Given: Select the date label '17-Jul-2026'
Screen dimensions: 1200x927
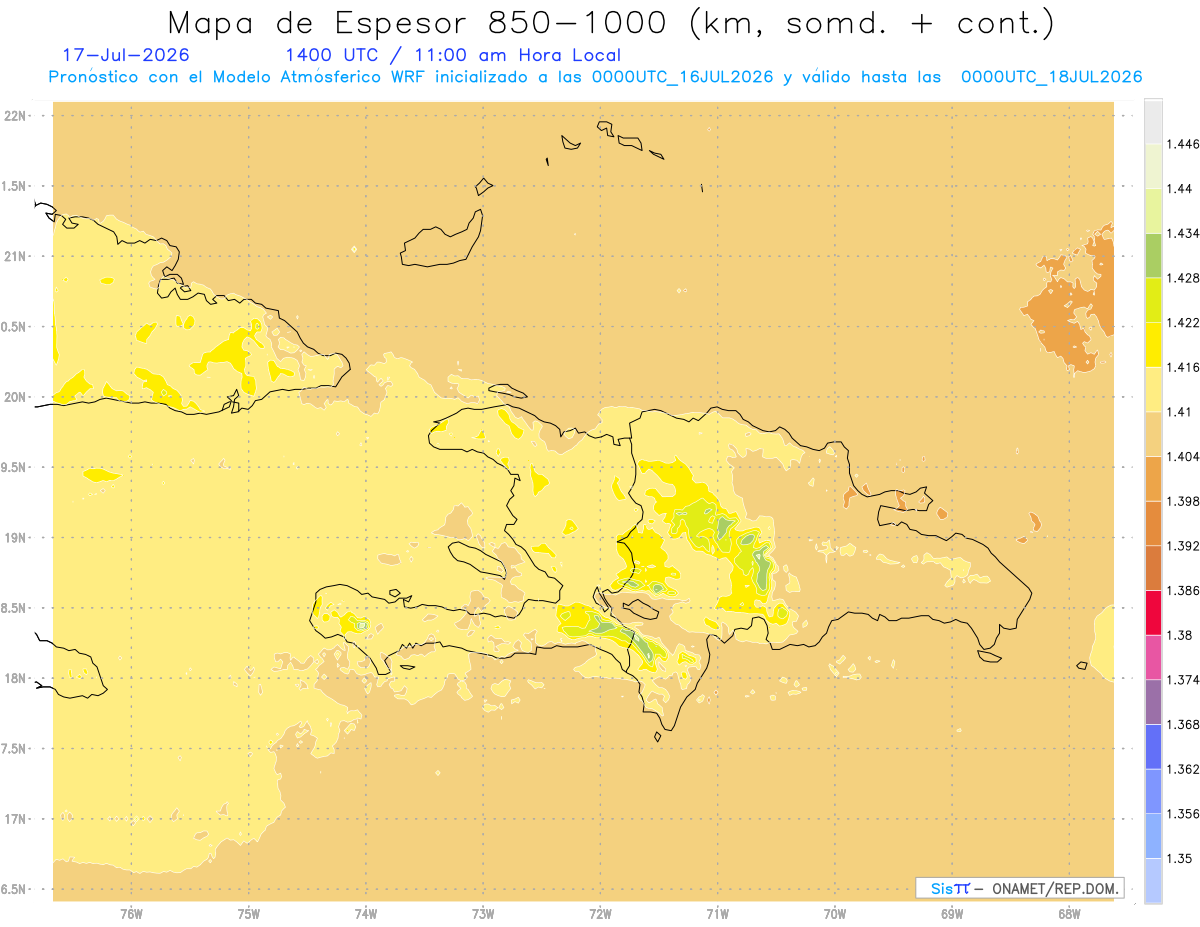Looking at the screenshot, I should pos(125,55).
